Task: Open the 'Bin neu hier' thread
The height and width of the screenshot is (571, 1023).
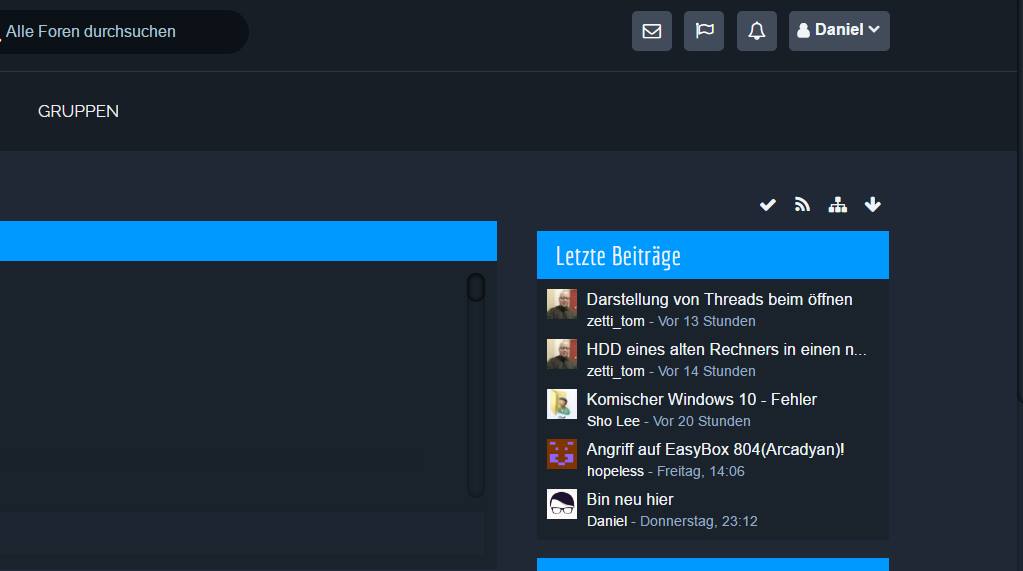Action: [630, 499]
